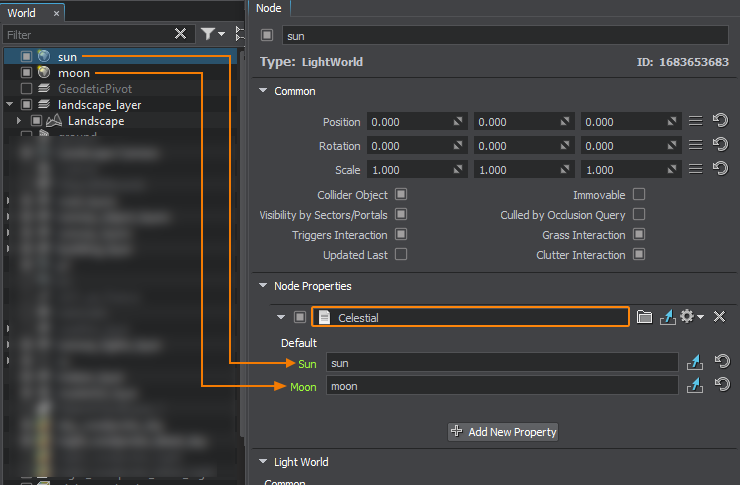
Task: Remove Celestial property with X icon
Action: pos(719,317)
